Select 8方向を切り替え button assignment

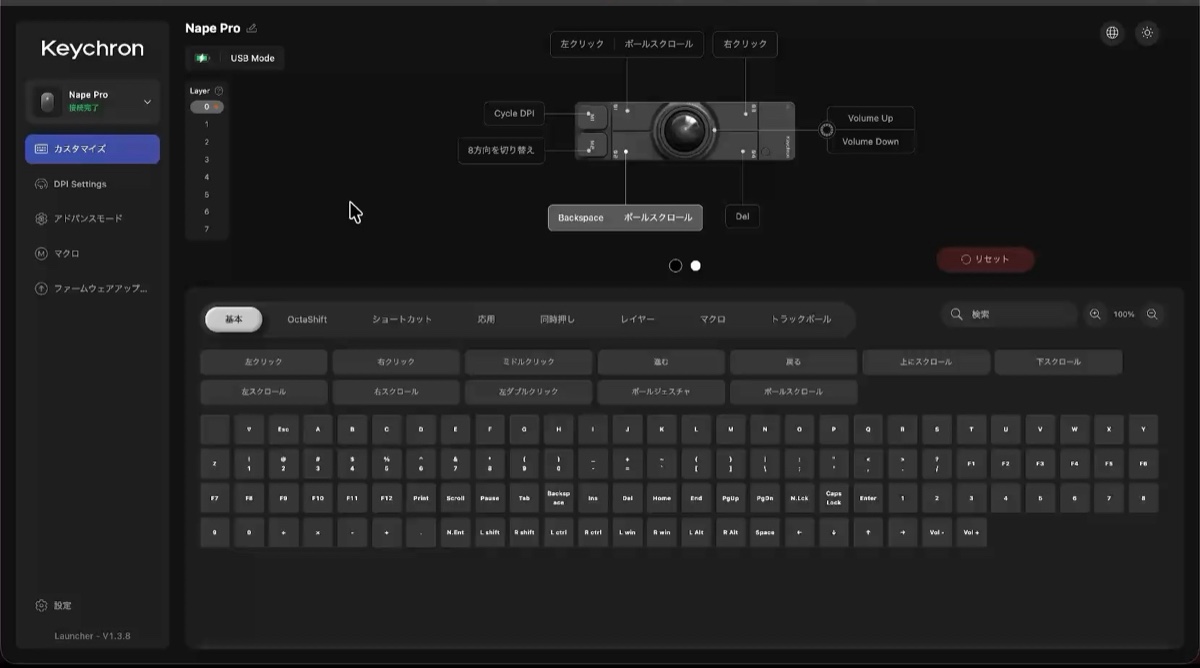tap(502, 151)
